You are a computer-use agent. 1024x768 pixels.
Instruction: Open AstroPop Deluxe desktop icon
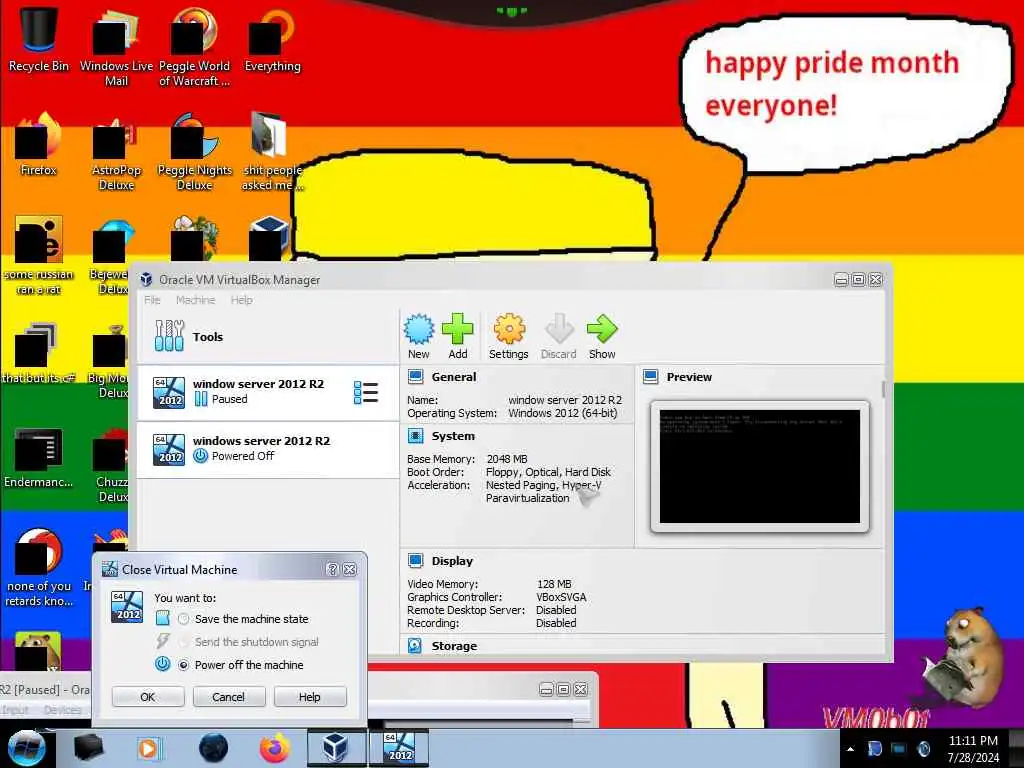(116, 152)
